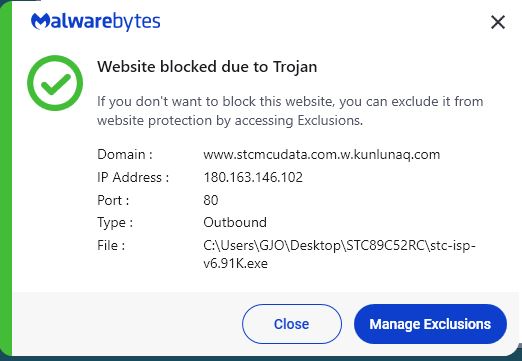Select the Outbound type value
This screenshot has width=522, height=361.
pyautogui.click(x=235, y=222)
